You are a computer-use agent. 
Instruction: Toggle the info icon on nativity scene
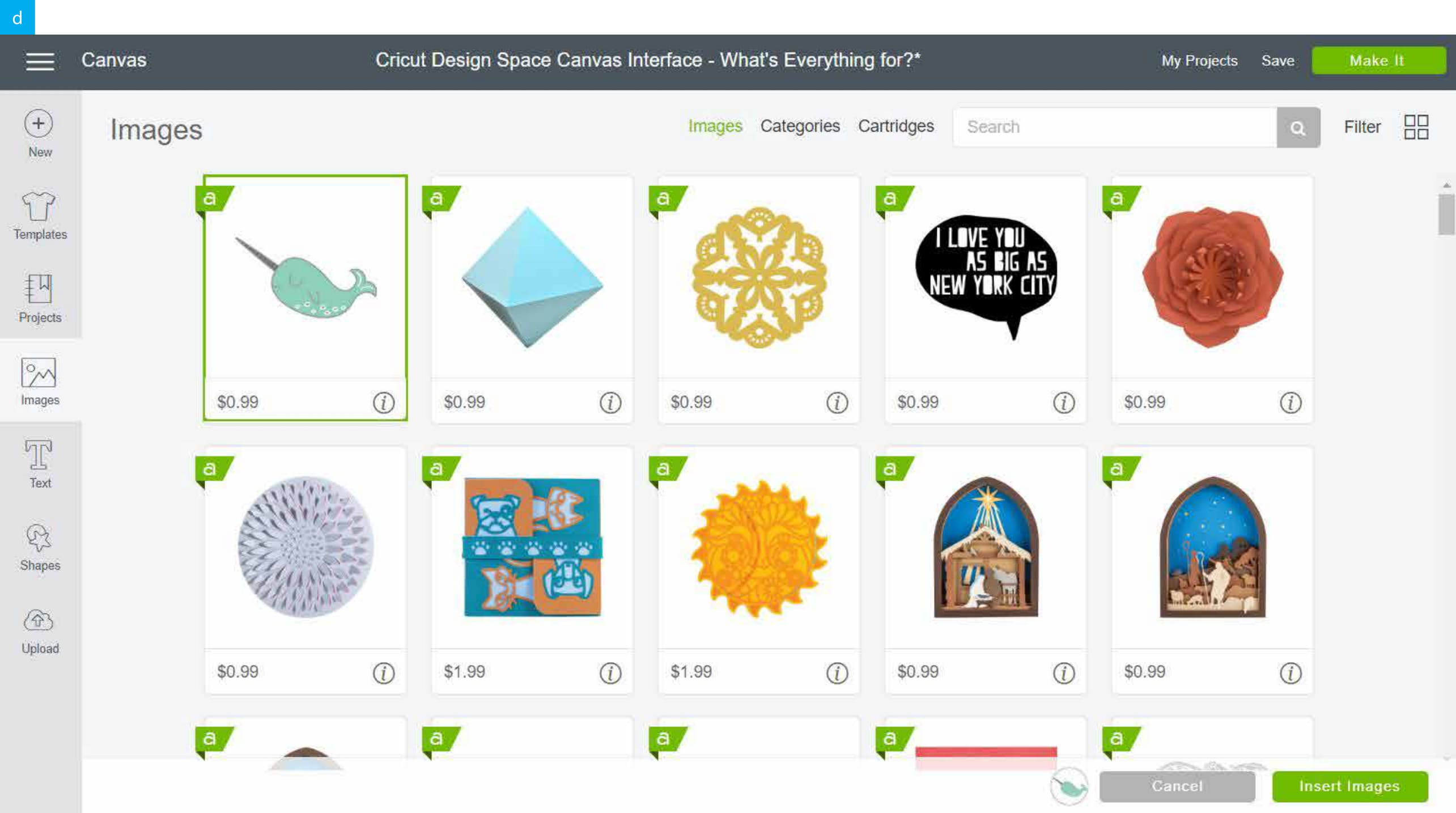1064,672
